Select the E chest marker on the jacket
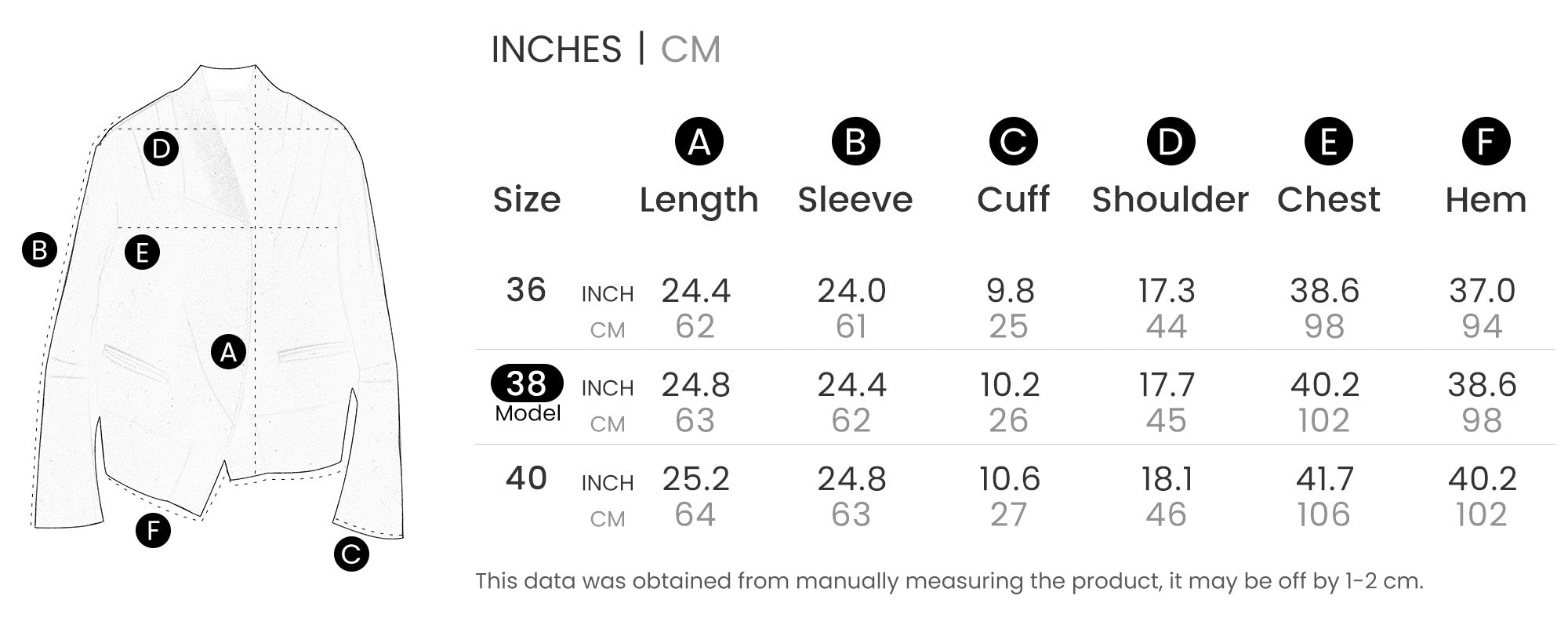1568x632 pixels. coord(142,252)
